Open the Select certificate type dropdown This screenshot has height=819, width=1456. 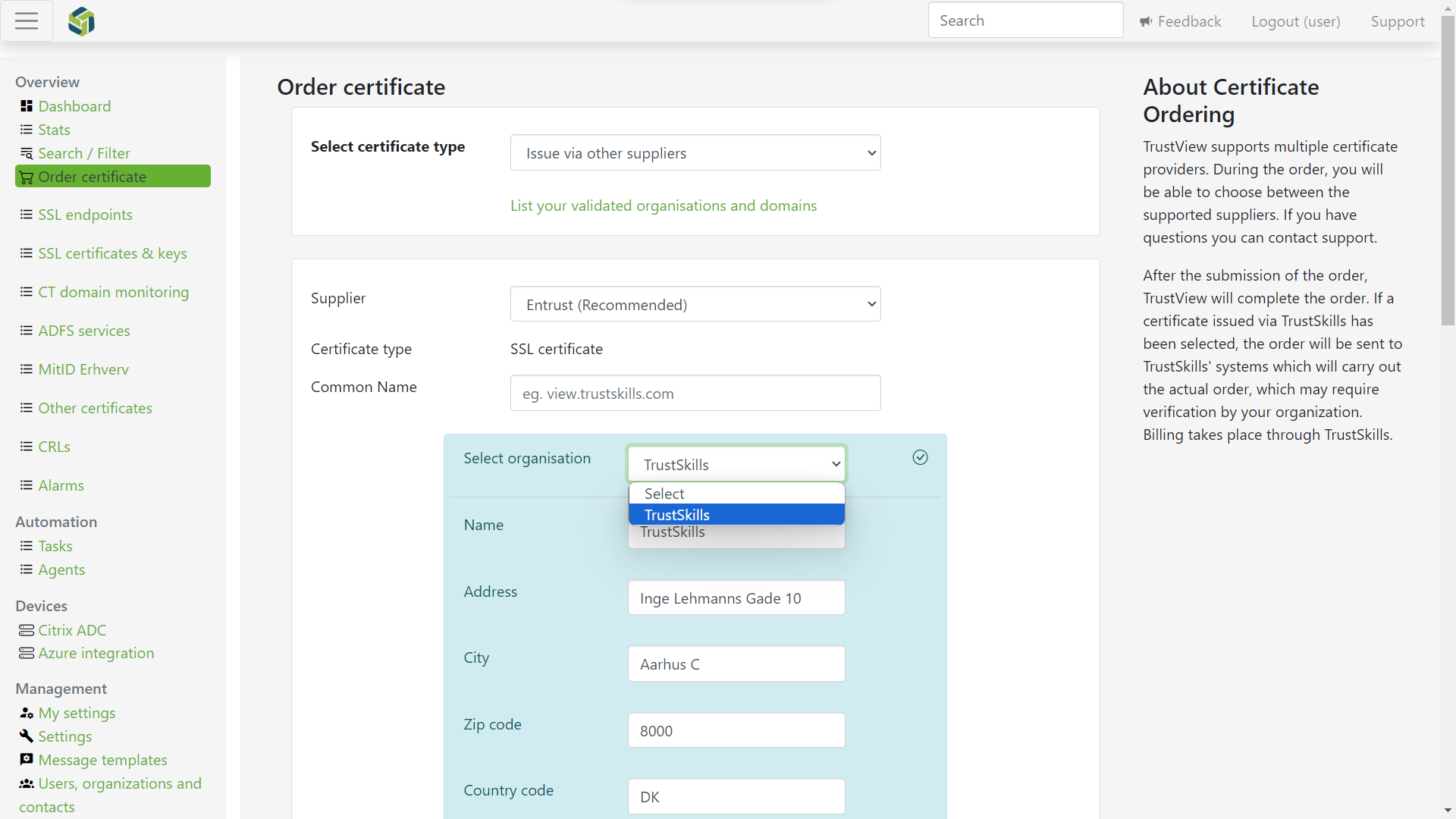(x=695, y=153)
